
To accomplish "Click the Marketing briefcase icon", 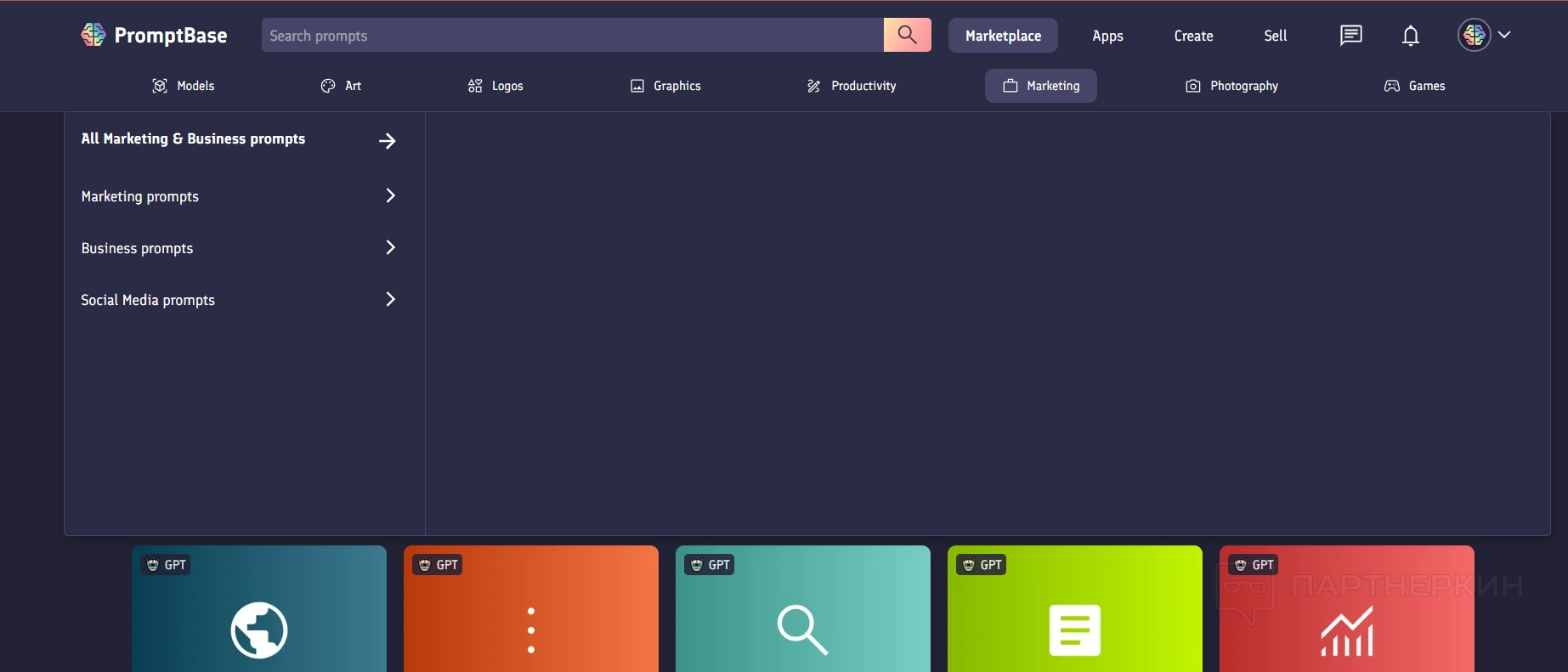I will (x=1010, y=86).
